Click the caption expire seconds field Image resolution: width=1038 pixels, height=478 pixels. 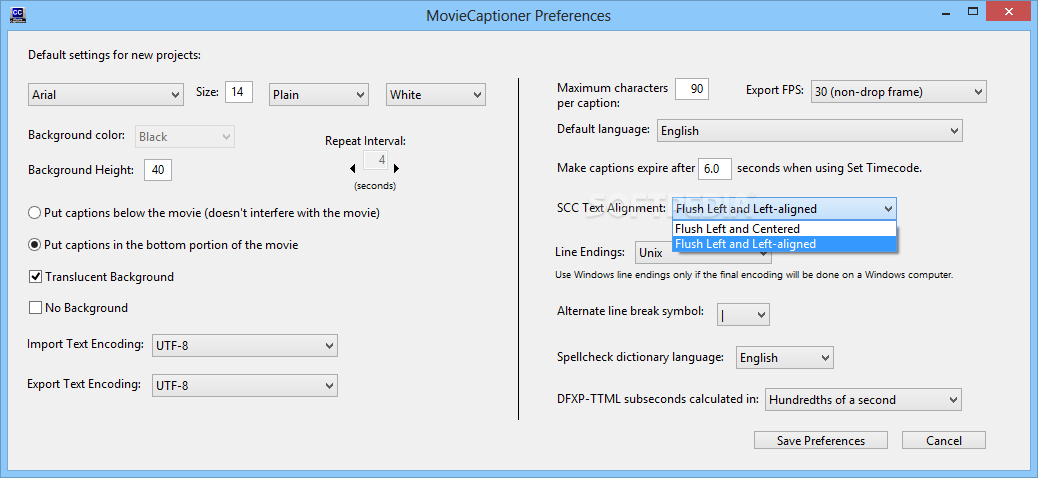pyautogui.click(x=715, y=168)
